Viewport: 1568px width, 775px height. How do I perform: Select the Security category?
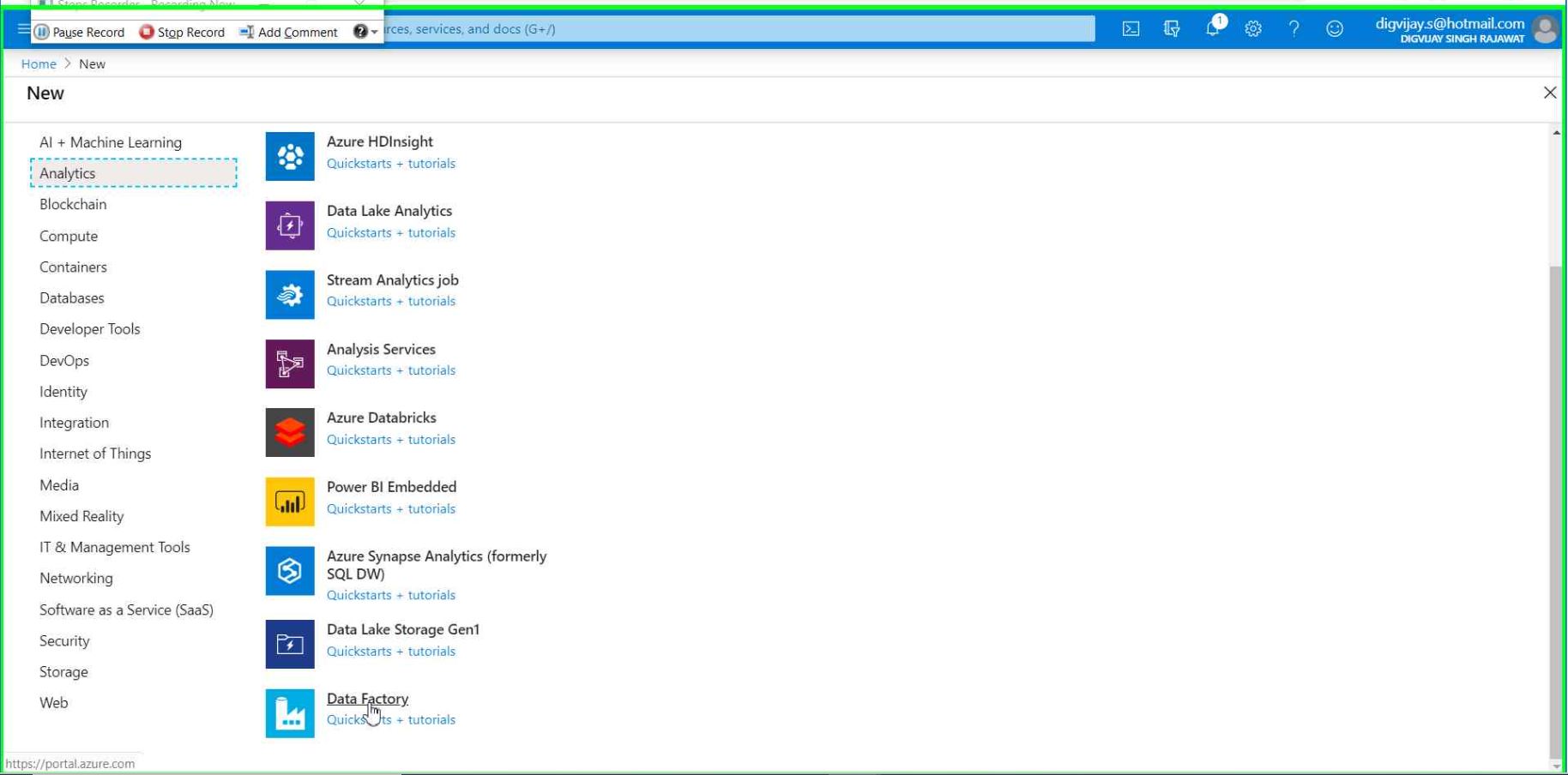(64, 641)
